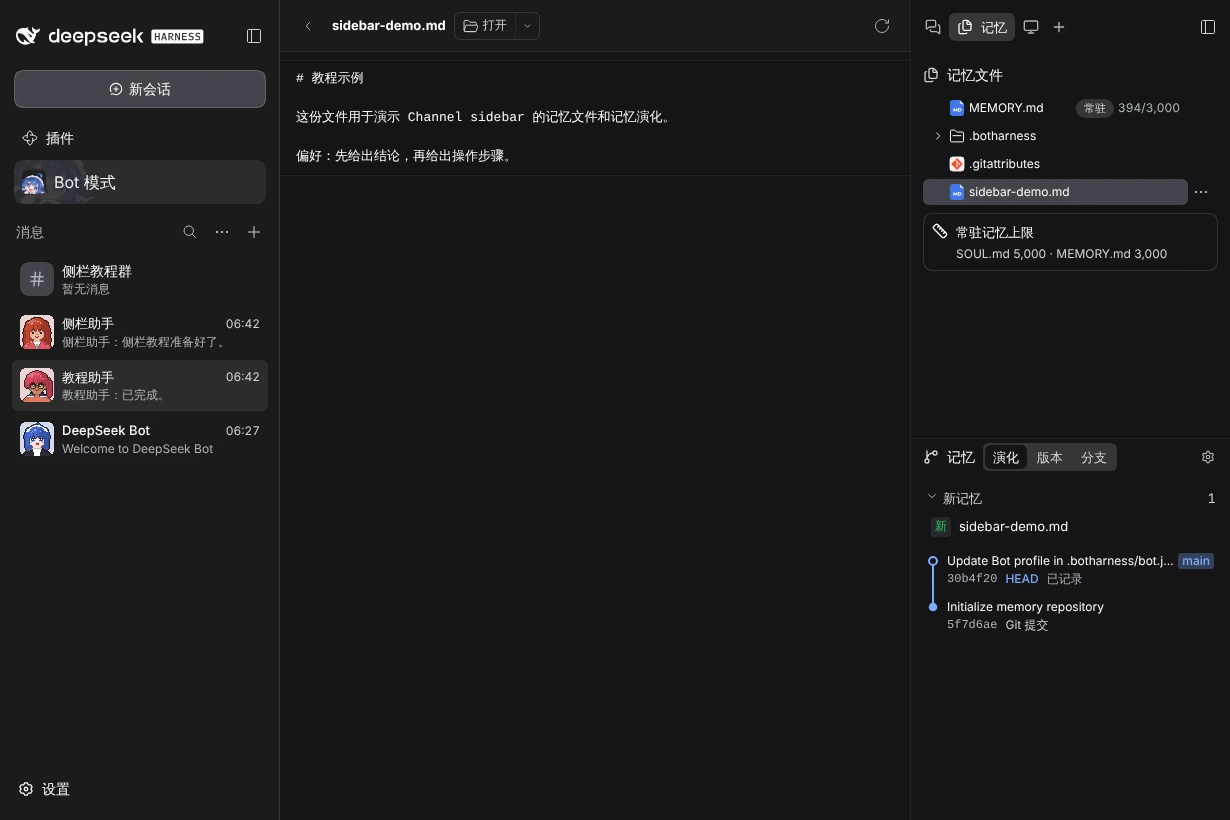Open 侧栏教程群 channel

140,279
